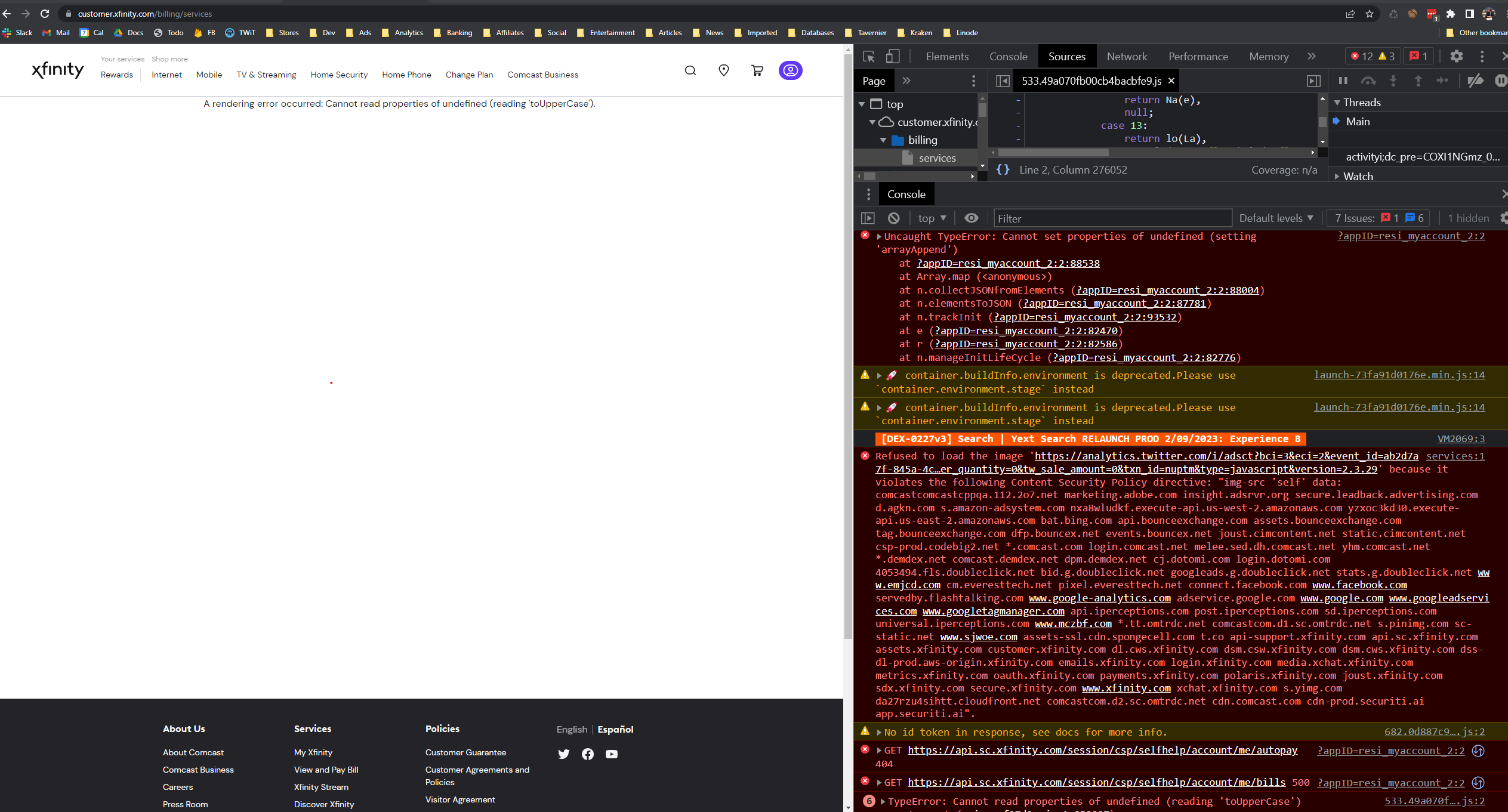1508x812 pixels.
Task: Open the create live expression eye icon
Action: 972,218
